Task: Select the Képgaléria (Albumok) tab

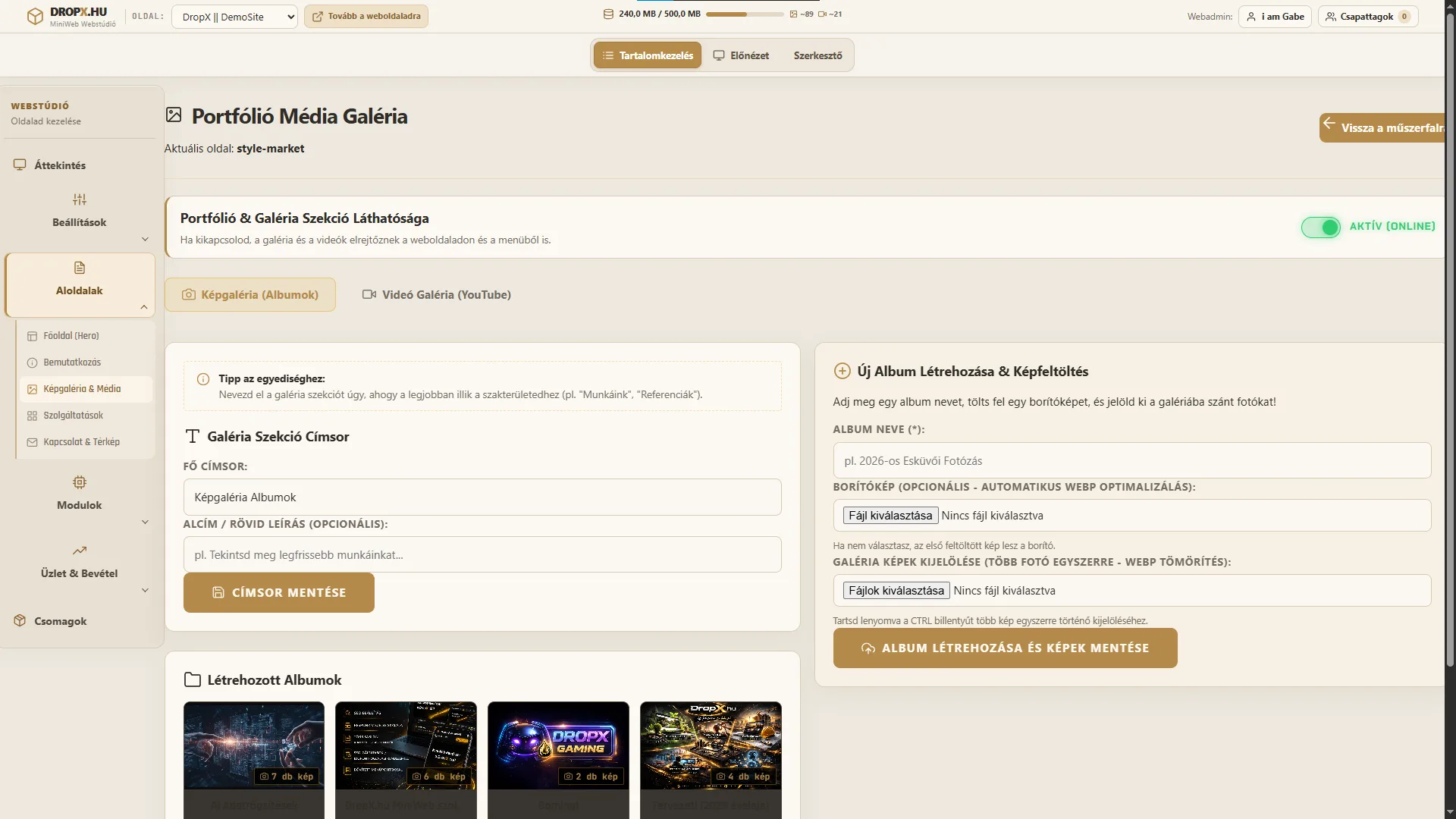Action: 250,294
